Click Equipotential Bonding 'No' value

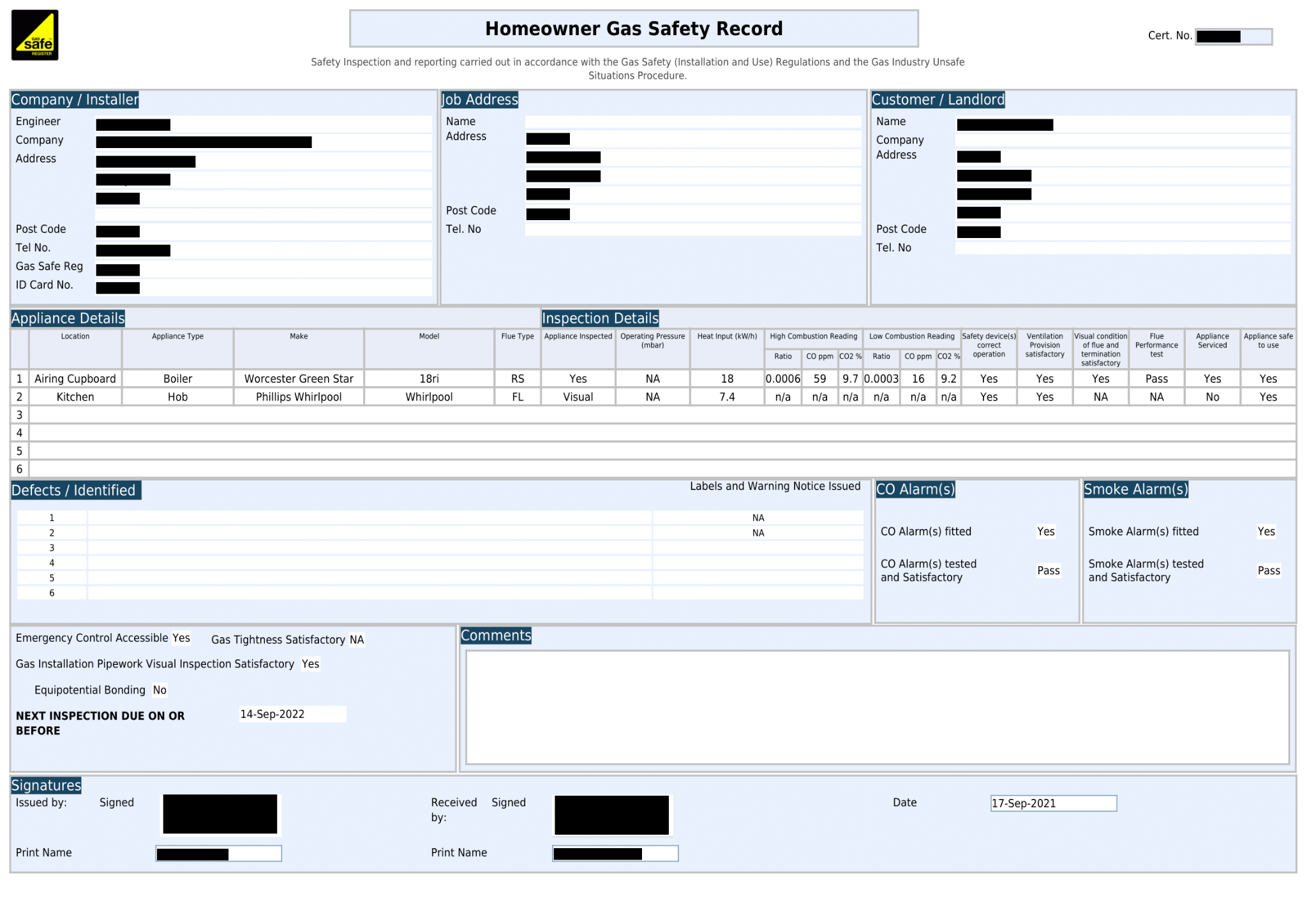pos(160,690)
